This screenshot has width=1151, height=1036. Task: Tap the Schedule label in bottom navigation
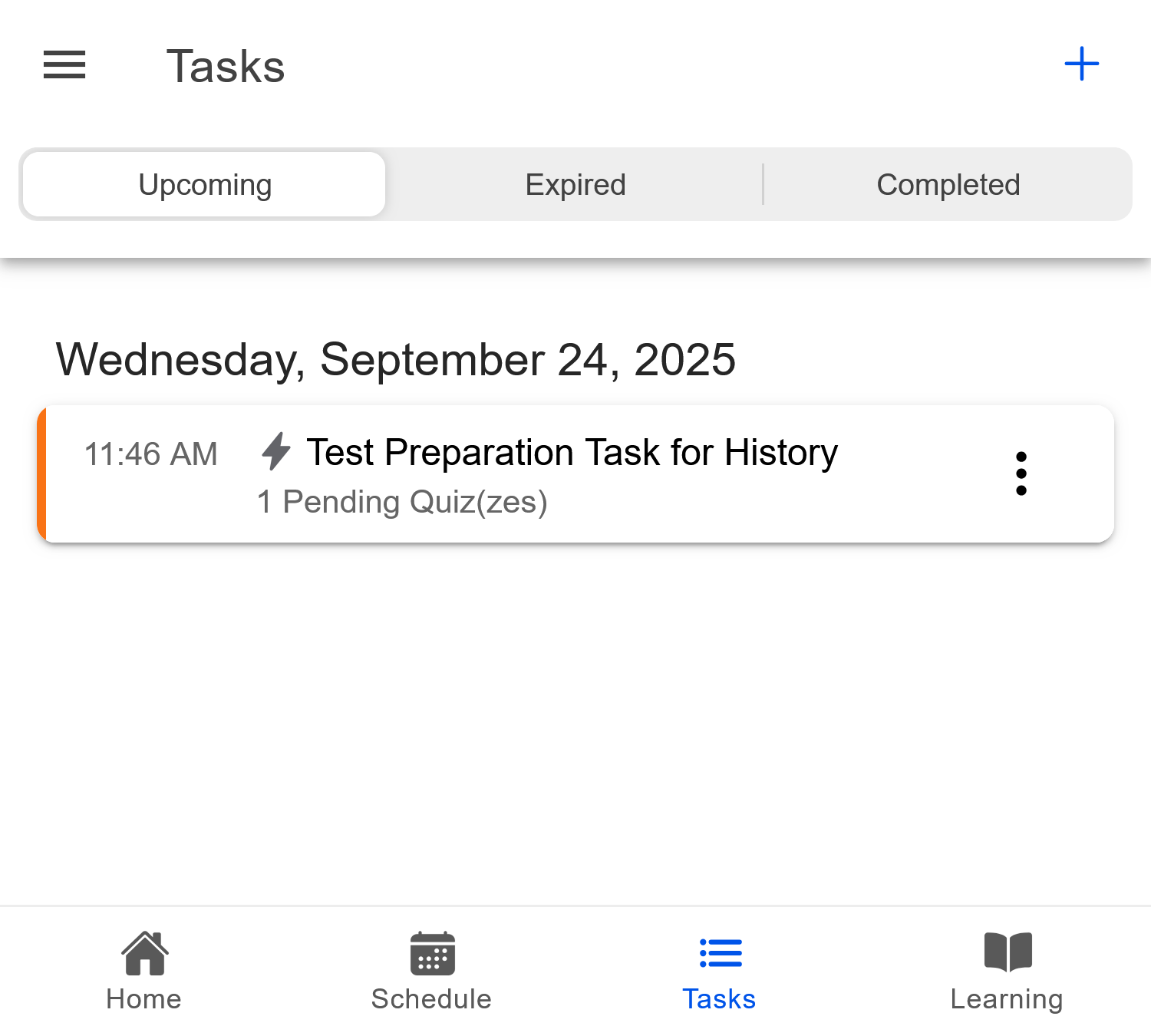[430, 998]
